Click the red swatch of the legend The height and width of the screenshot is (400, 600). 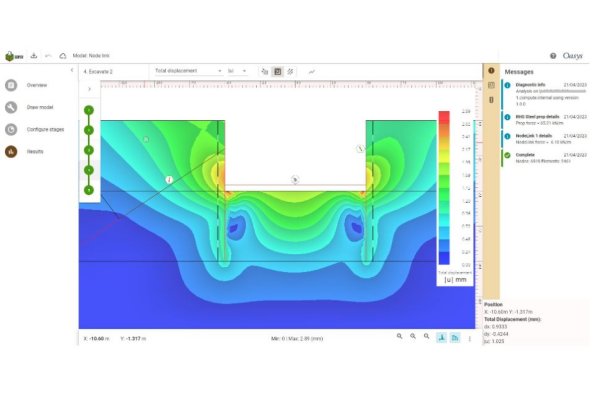444,116
